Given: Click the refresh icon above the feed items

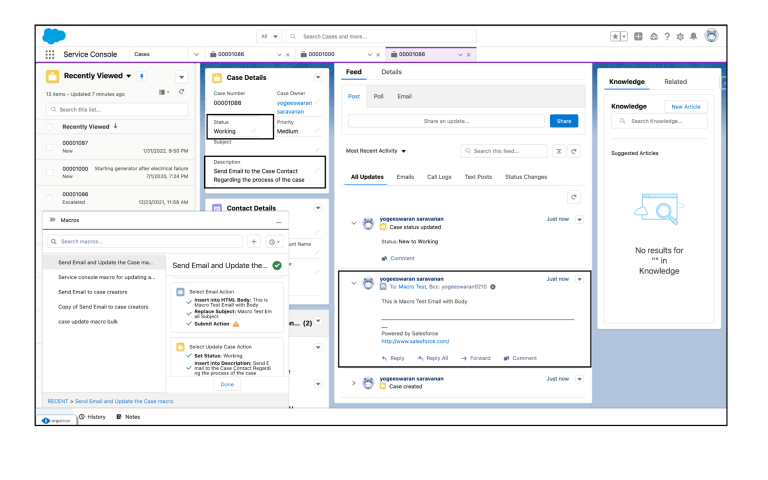Looking at the screenshot, I should (574, 197).
